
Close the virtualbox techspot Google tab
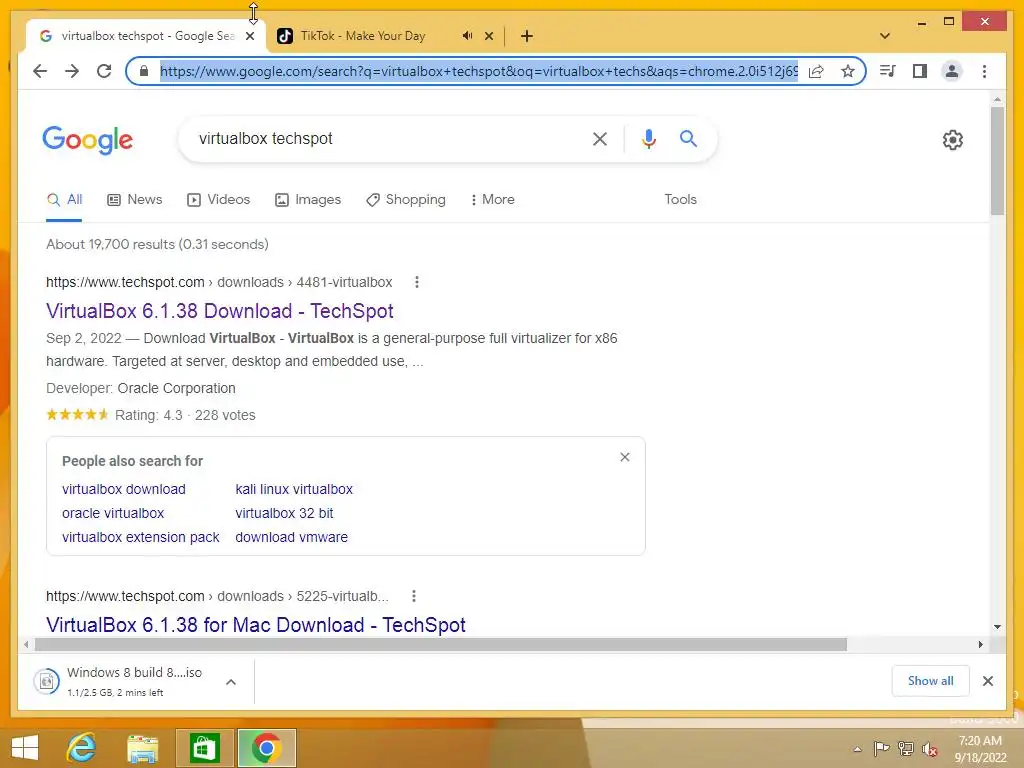click(x=250, y=36)
